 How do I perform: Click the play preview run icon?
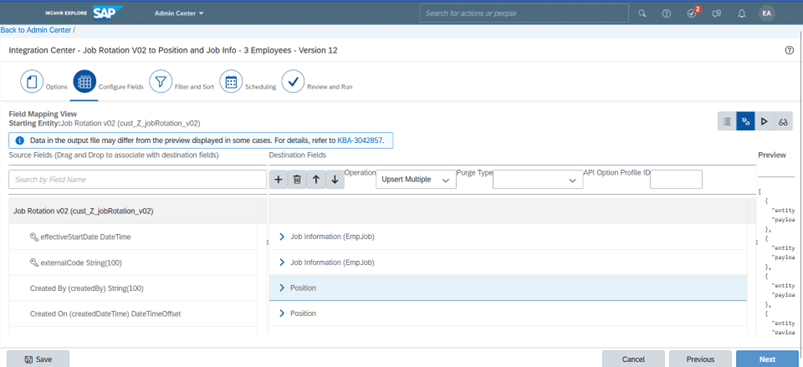tap(764, 122)
